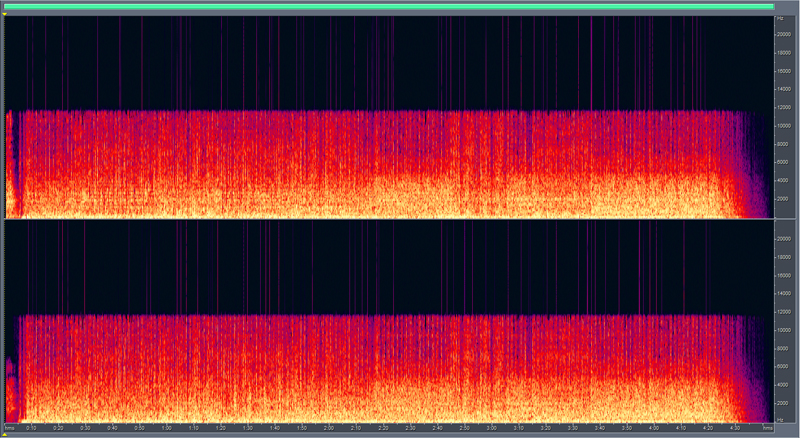800x438 pixels.
Task: Click 18000 on bottom channel's frequency ruler
Action: [x=785, y=257]
